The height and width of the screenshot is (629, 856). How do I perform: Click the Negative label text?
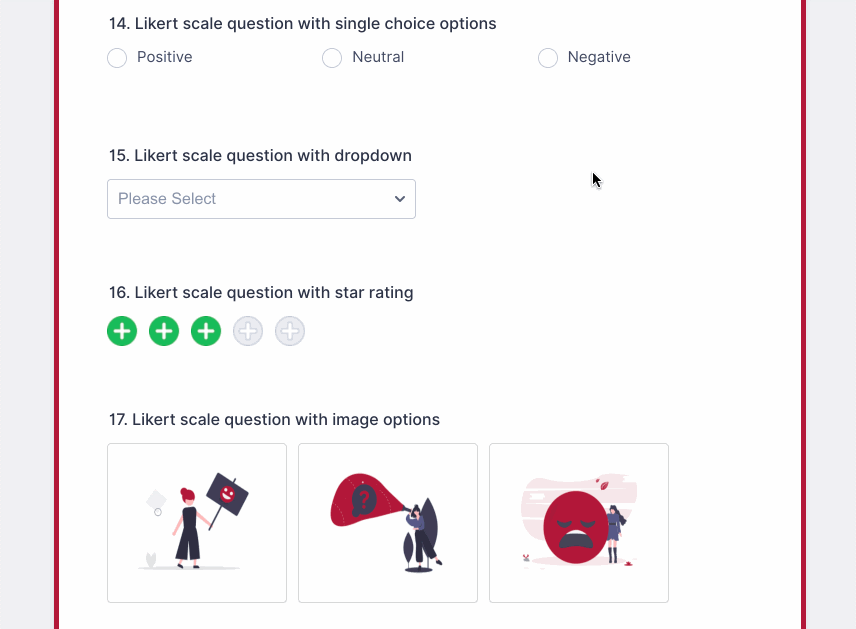tap(599, 57)
